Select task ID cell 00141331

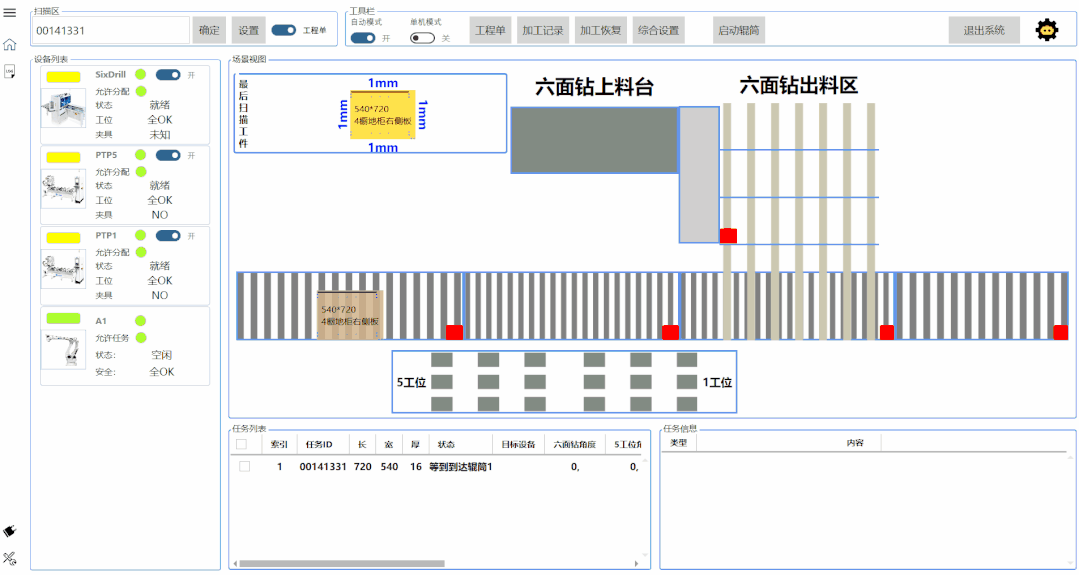pyautogui.click(x=323, y=466)
